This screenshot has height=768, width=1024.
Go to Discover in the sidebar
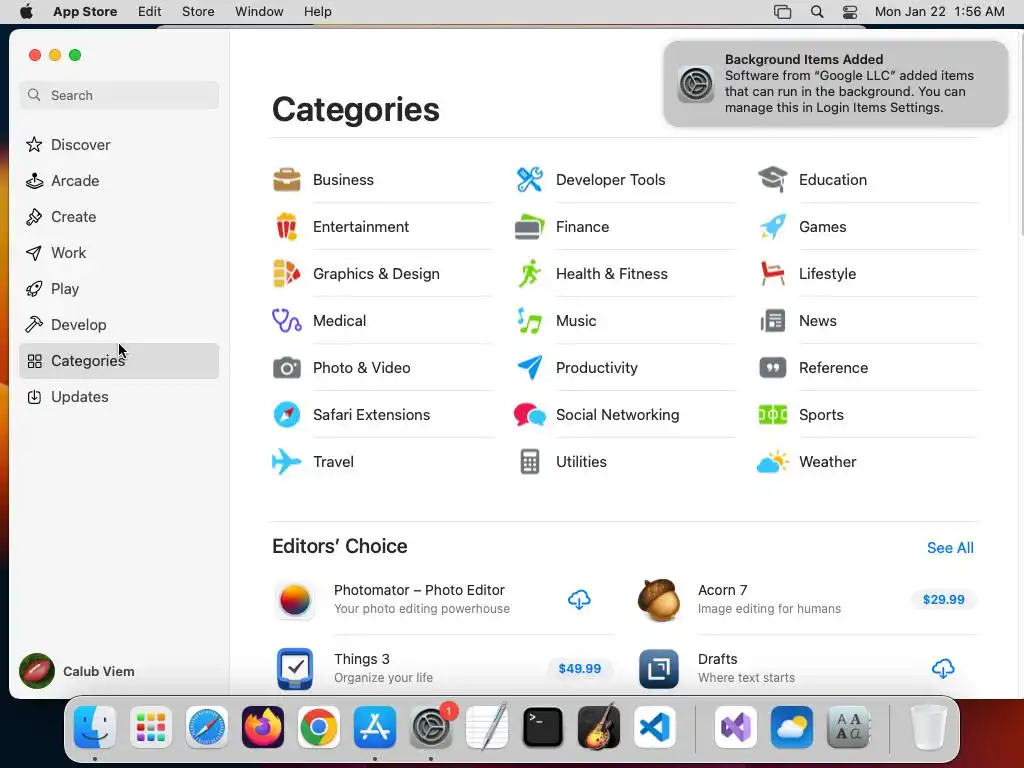pyautogui.click(x=119, y=145)
